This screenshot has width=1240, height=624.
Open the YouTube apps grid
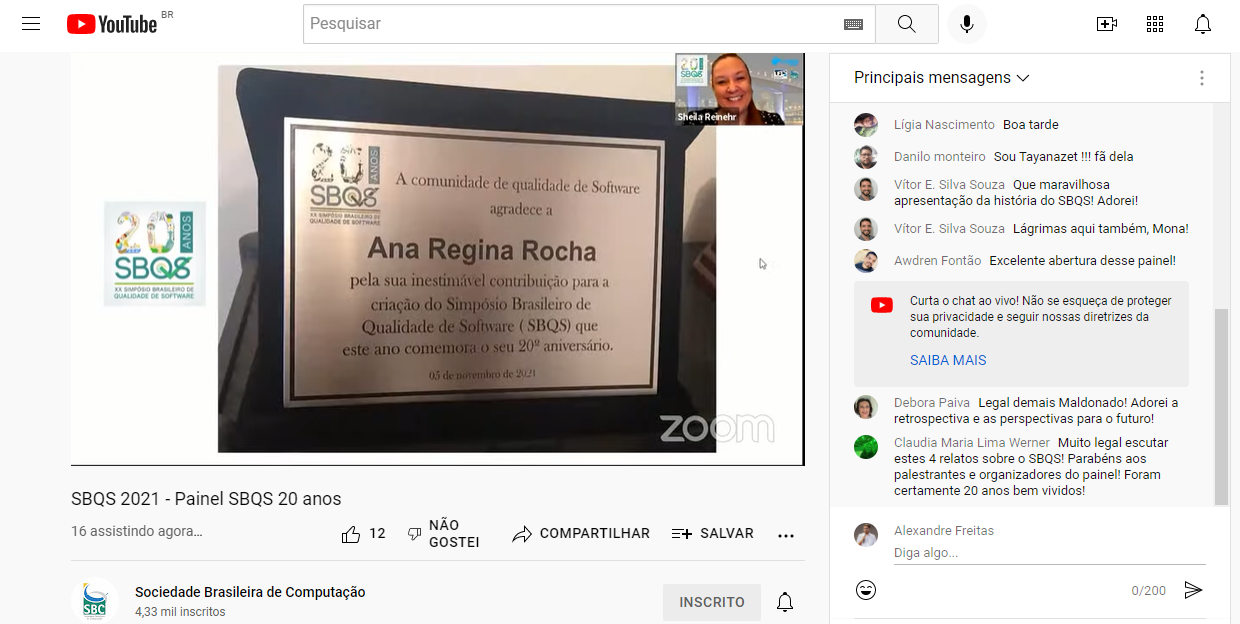pos(1155,24)
